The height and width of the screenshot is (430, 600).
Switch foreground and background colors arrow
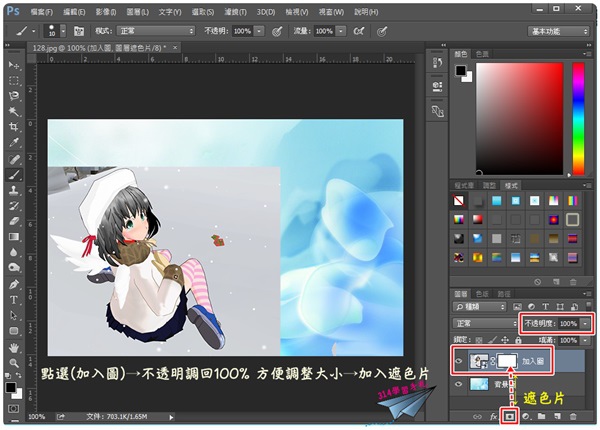tap(18, 376)
